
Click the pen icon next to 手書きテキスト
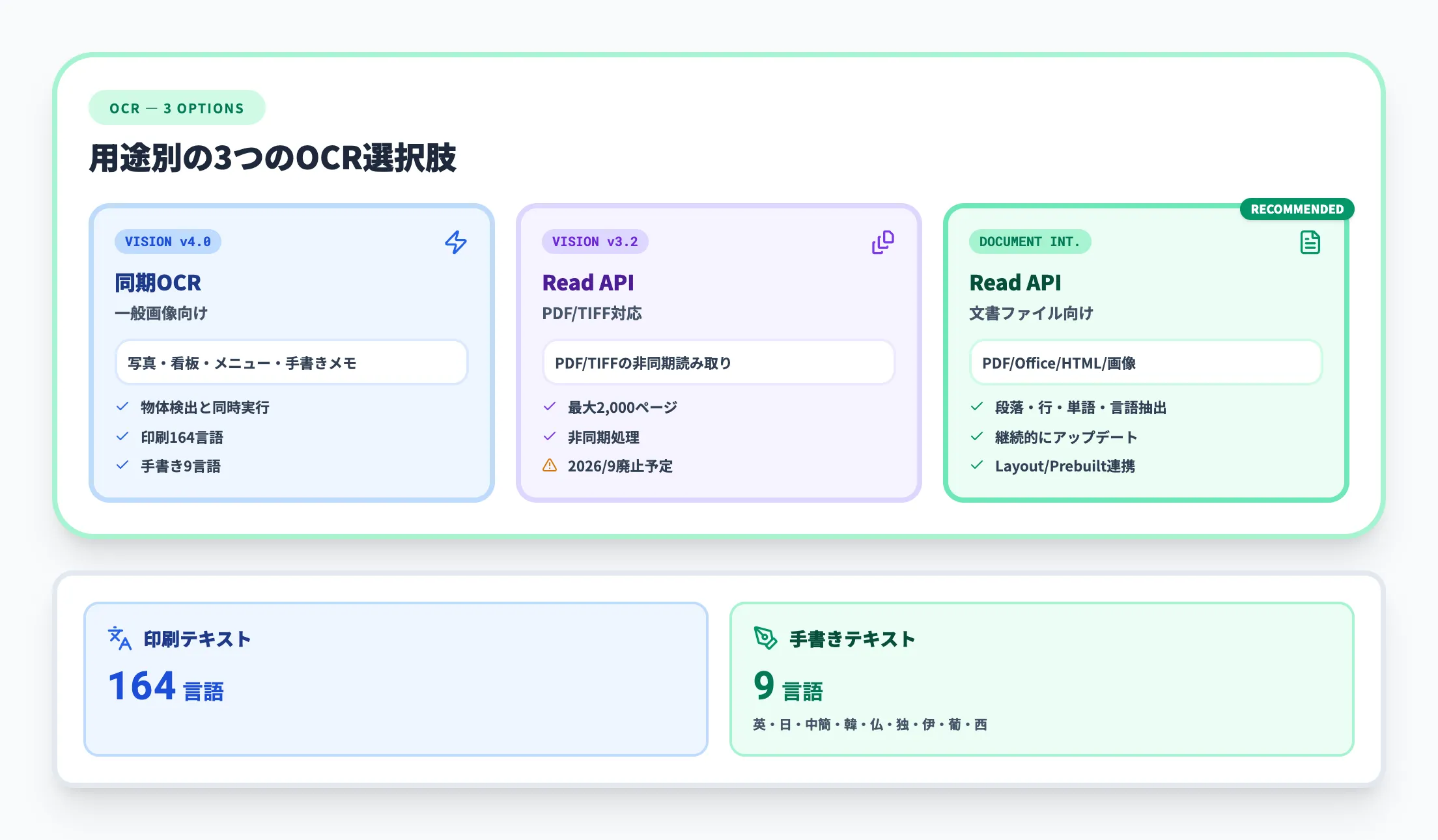coord(764,639)
